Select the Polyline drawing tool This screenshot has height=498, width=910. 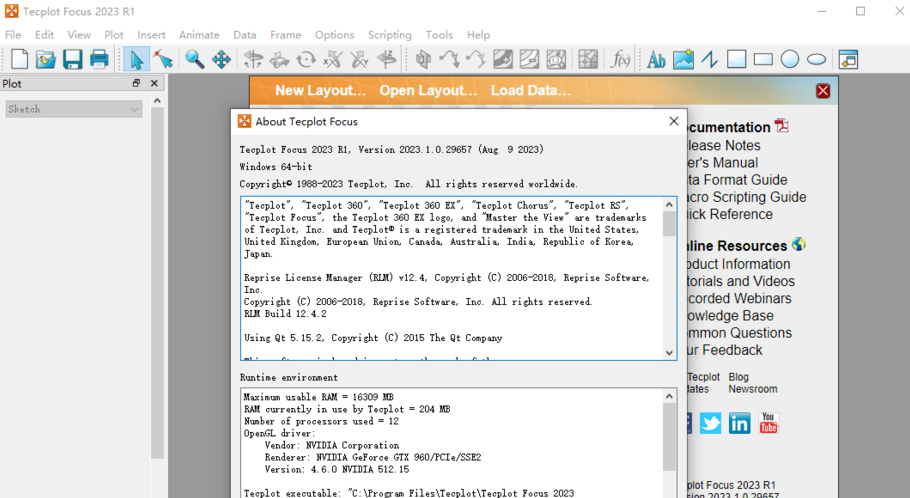tap(710, 59)
